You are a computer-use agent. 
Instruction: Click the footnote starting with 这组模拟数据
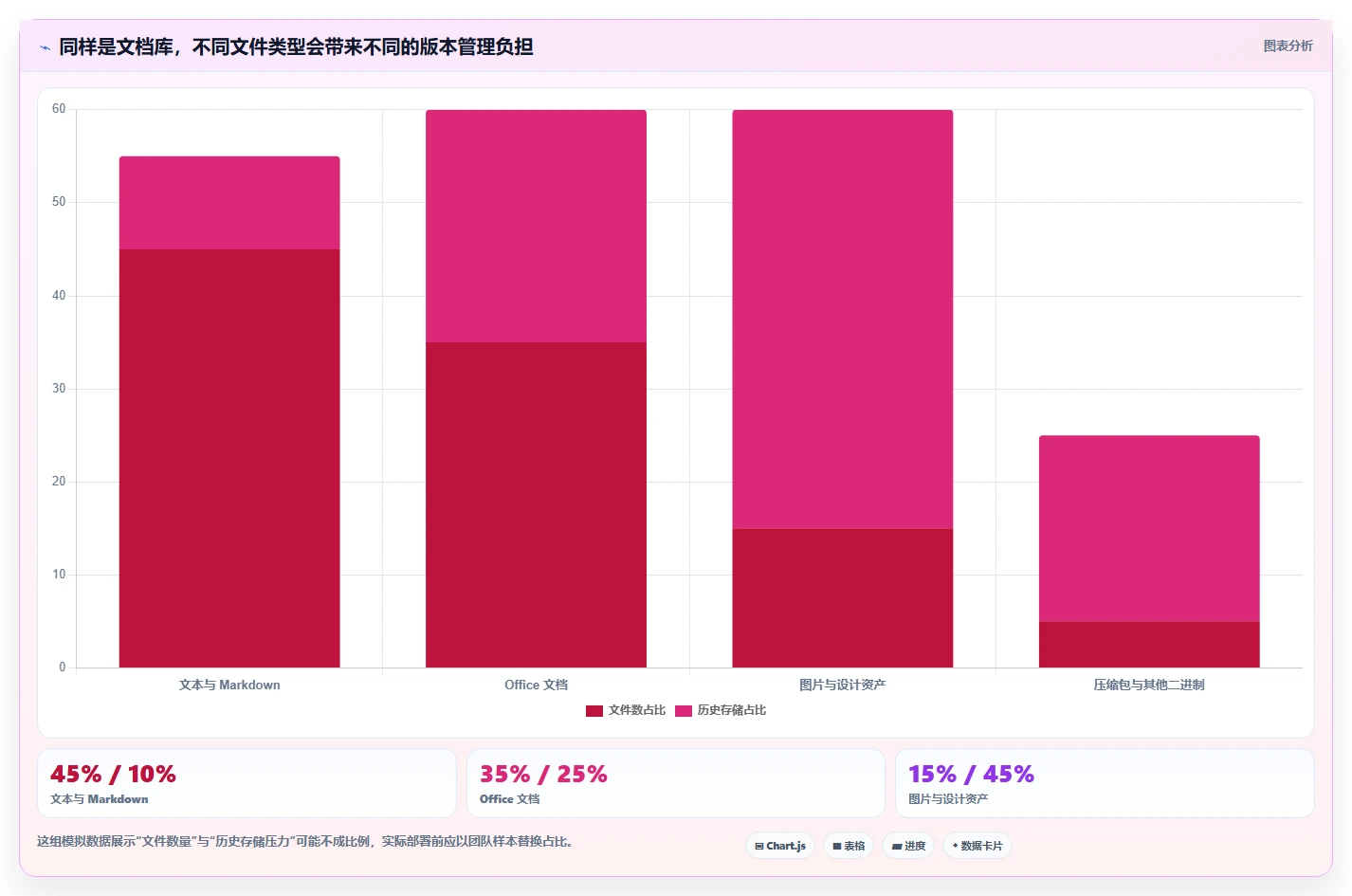click(x=305, y=842)
